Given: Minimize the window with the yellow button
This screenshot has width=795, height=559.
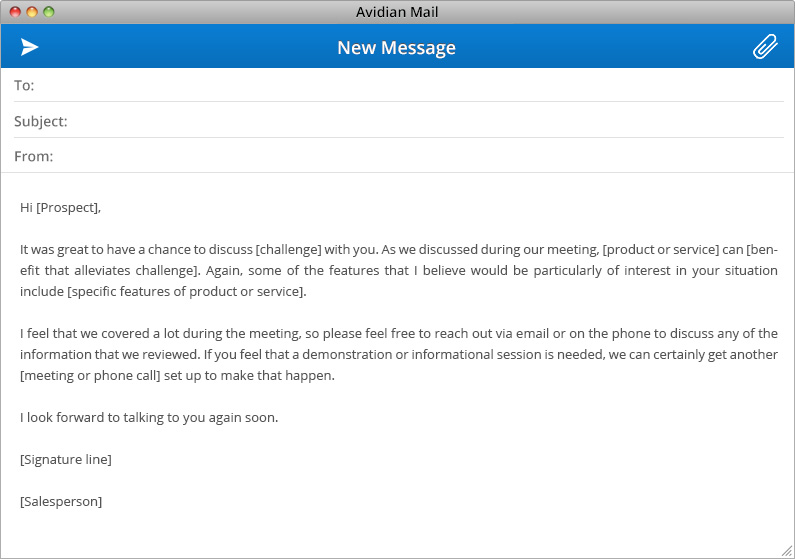Looking at the screenshot, I should [x=32, y=12].
